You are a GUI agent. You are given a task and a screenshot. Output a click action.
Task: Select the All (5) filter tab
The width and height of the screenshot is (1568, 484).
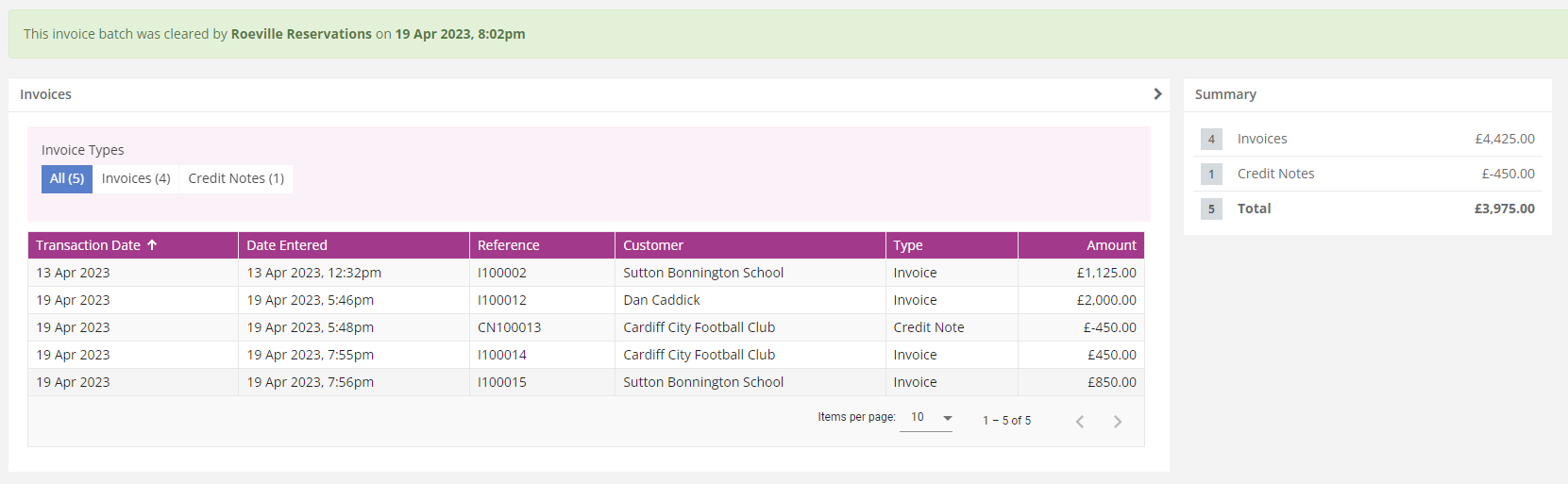click(67, 178)
